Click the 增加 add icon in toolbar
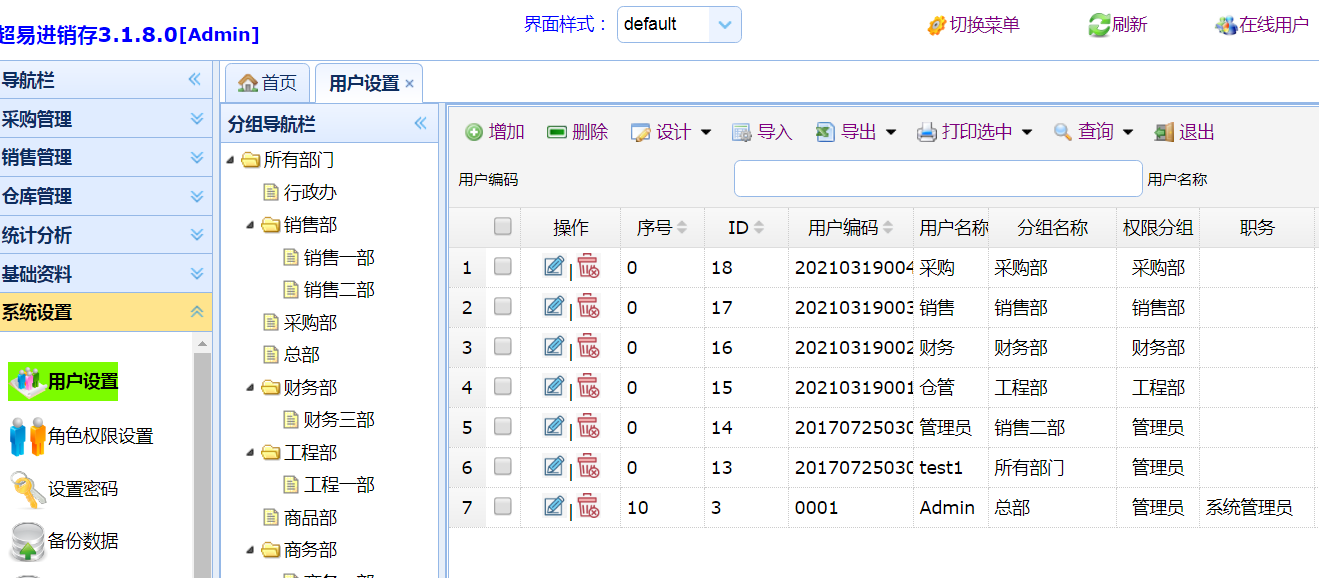1319x578 pixels. point(474,132)
